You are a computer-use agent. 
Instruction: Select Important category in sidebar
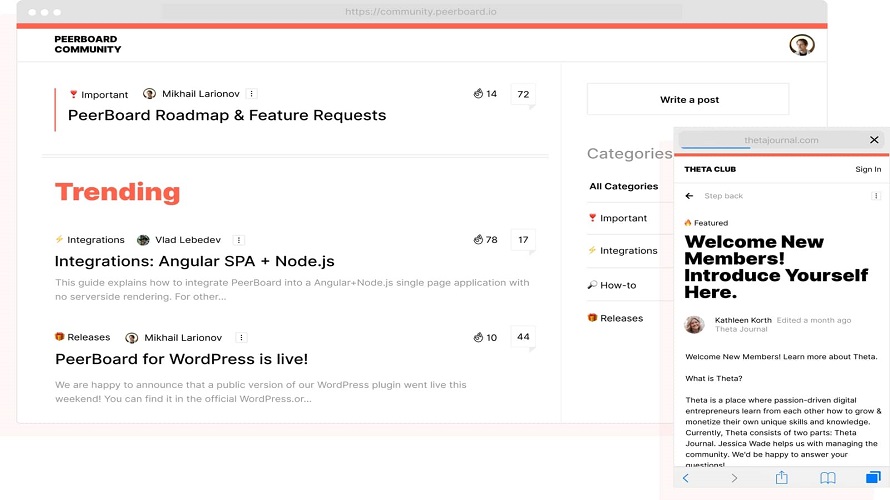tap(618, 218)
